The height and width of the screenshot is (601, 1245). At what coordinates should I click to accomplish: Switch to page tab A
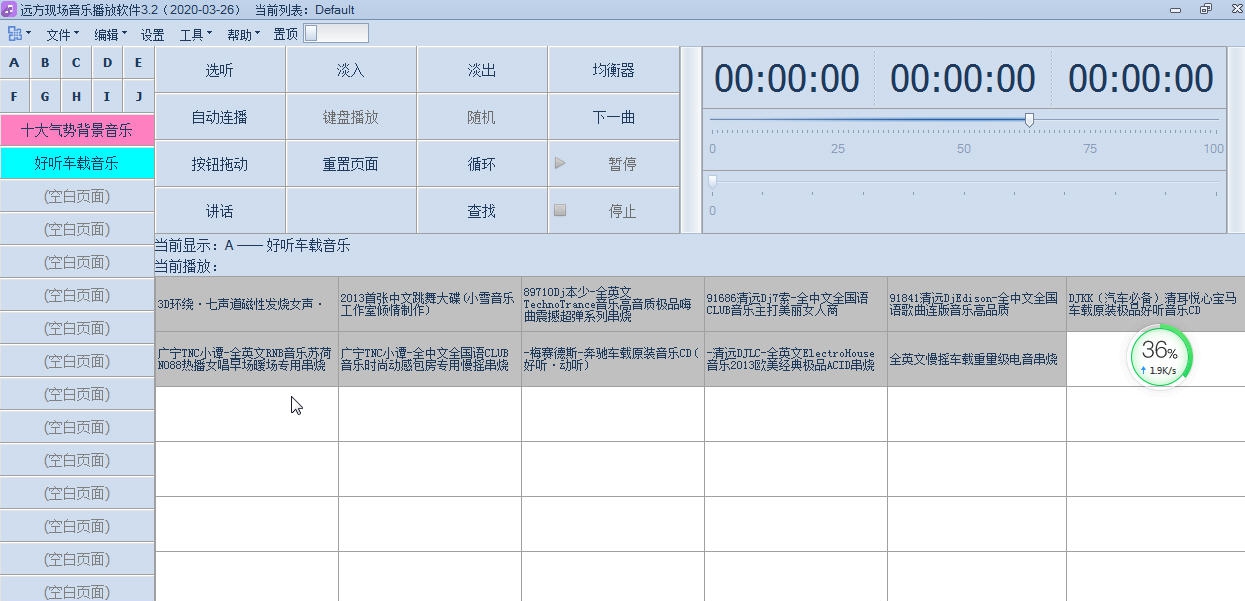coord(14,62)
